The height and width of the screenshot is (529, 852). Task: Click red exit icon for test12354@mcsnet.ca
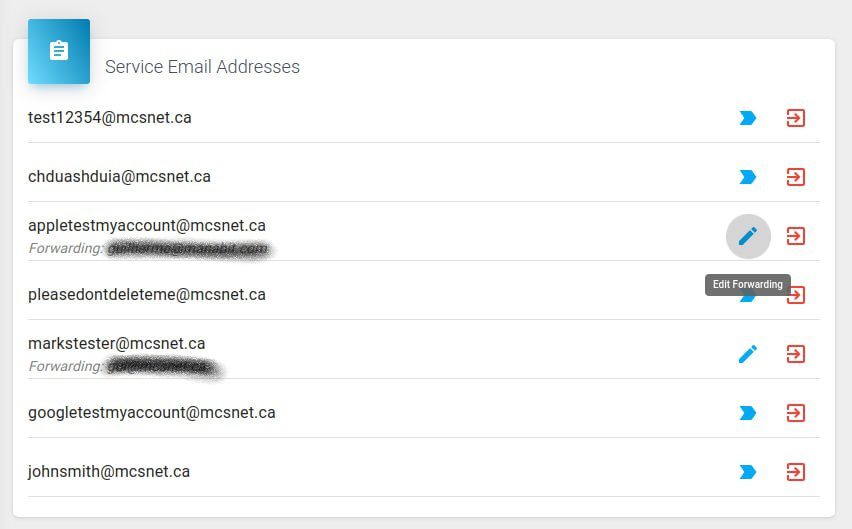tap(795, 118)
